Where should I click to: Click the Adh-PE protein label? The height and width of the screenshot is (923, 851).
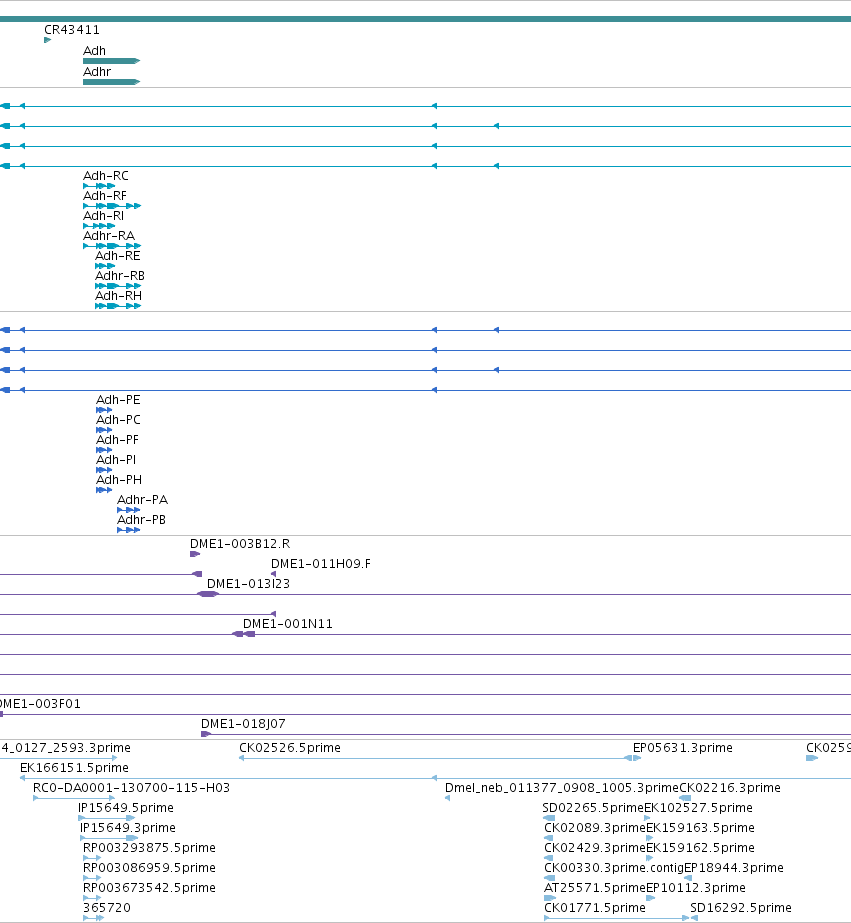[x=118, y=400]
